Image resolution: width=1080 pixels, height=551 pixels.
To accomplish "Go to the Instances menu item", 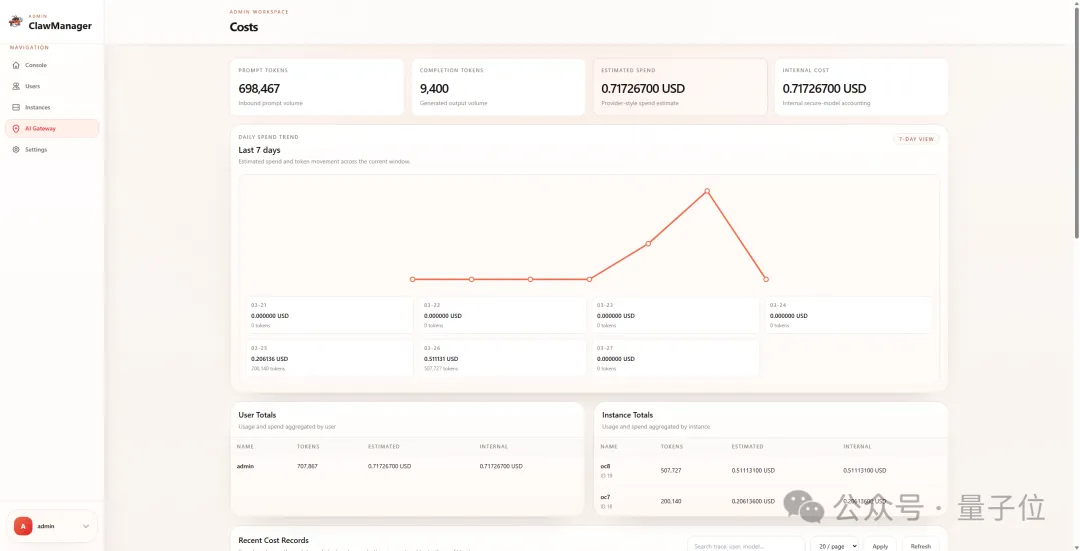I will click(38, 107).
